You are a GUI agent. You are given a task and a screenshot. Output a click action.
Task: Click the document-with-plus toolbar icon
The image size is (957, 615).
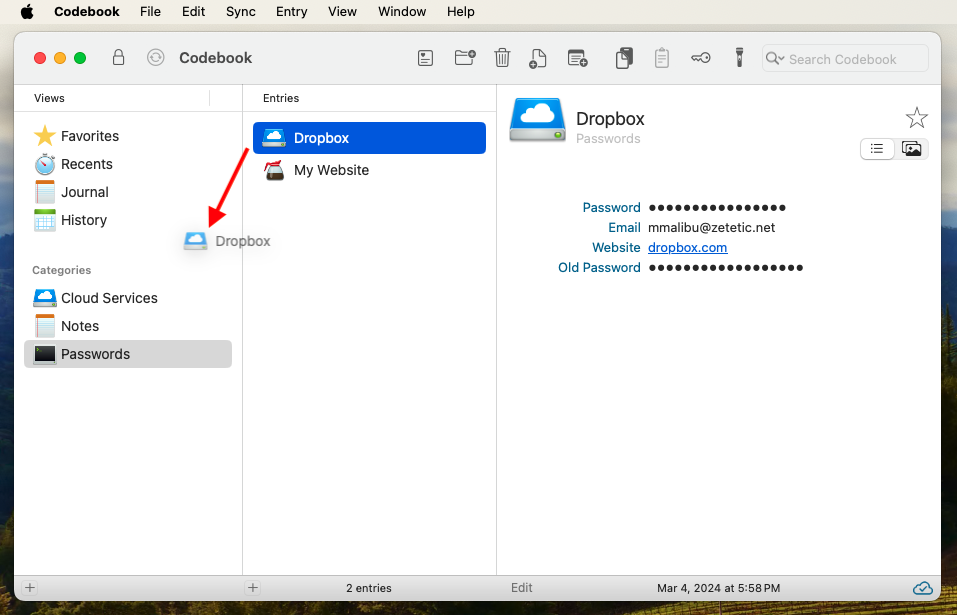(538, 59)
